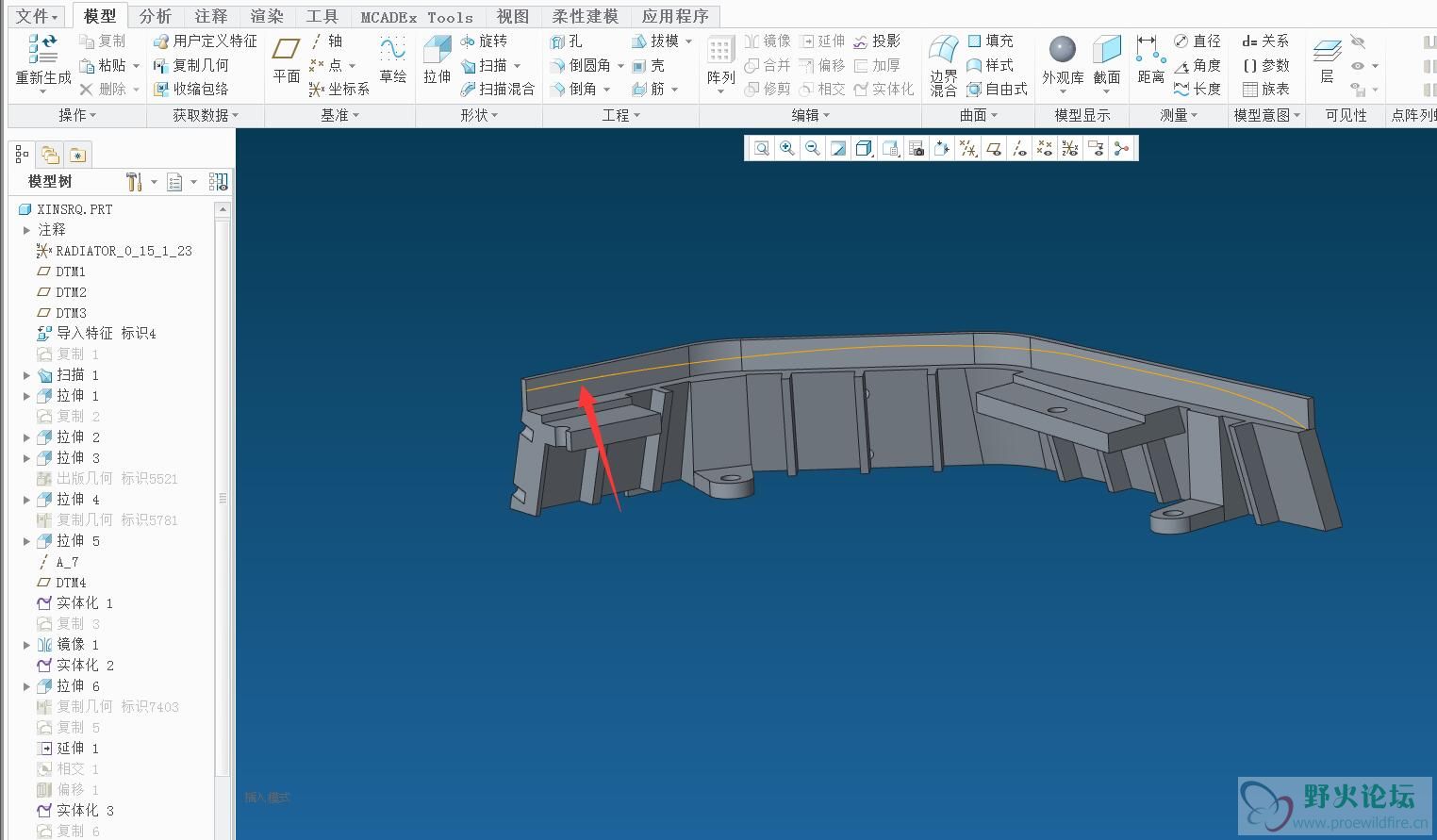Viewport: 1437px width, 840px height.
Task: Open the display style cube in graphics toolbar
Action: [864, 149]
